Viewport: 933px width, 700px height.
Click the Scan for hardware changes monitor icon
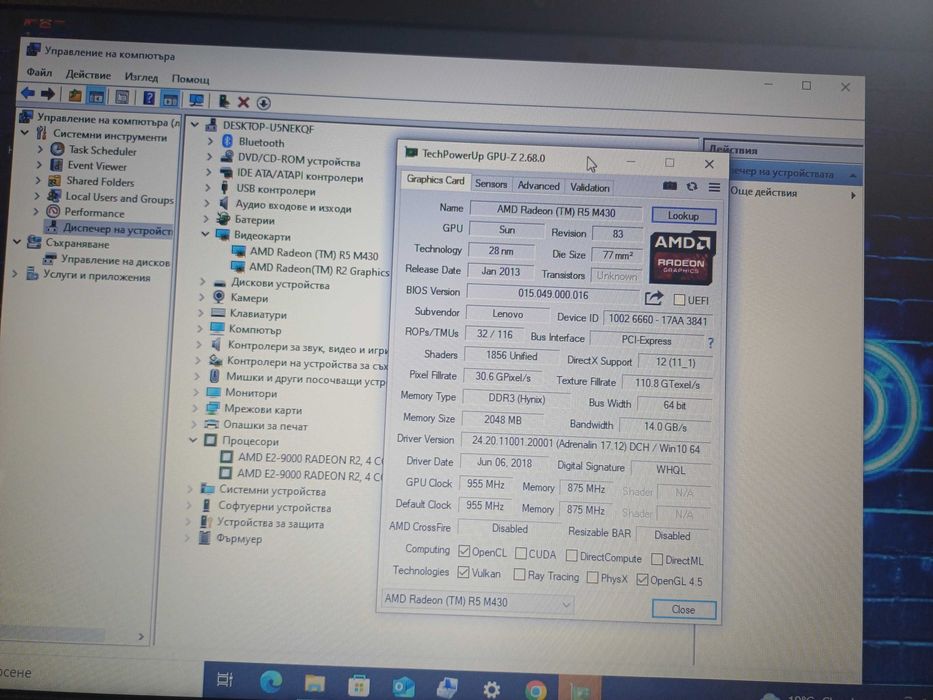tap(196, 100)
